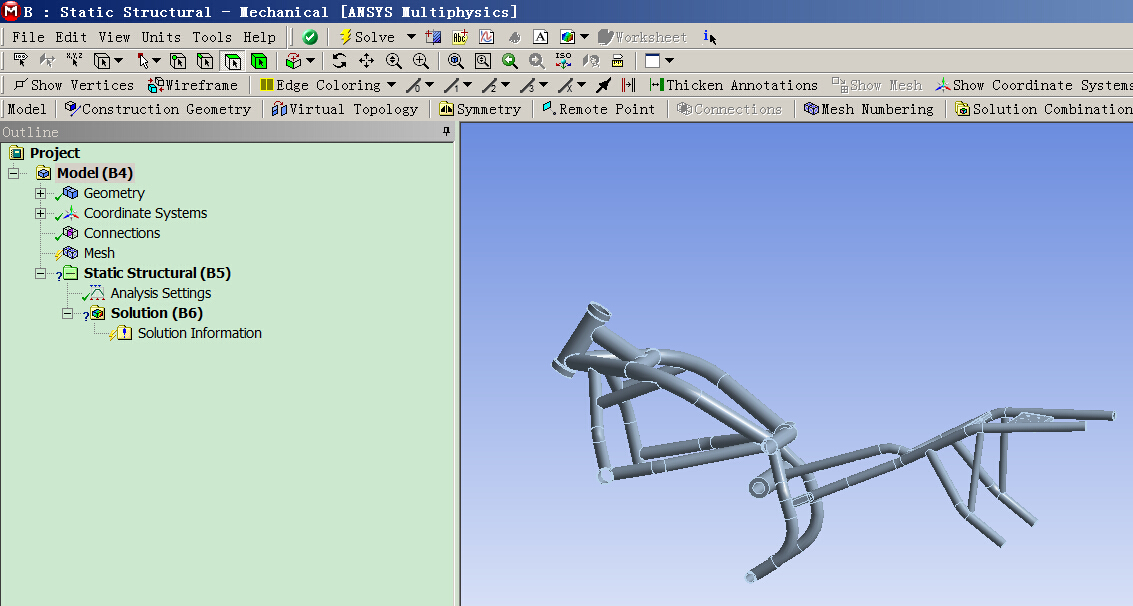
Task: Click the green Previous View arrow icon
Action: pyautogui.click(x=509, y=61)
